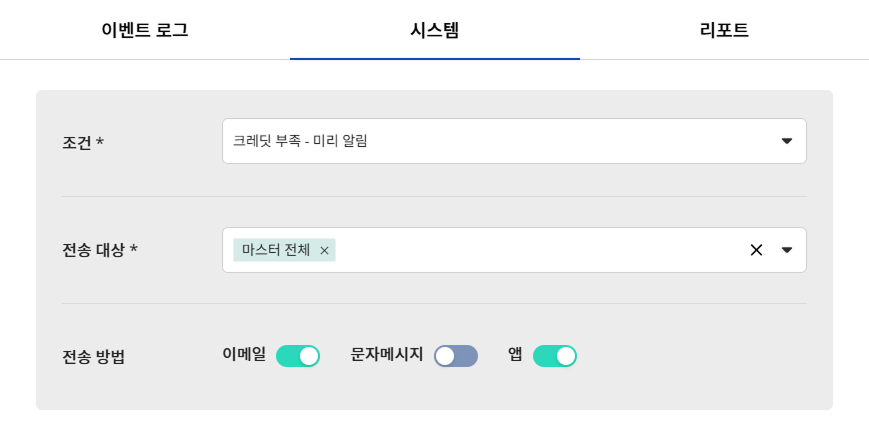This screenshot has width=869, height=435.
Task: Click the 전송 대상 * field label
Action: tap(100, 250)
